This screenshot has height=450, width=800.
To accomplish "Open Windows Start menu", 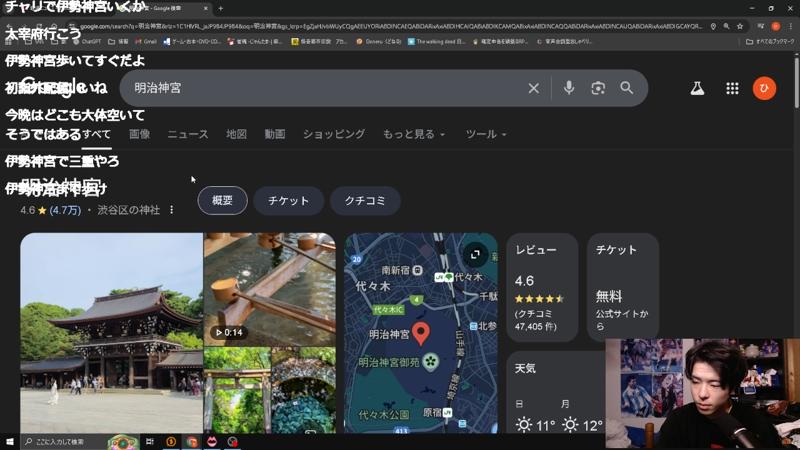I will [10, 441].
